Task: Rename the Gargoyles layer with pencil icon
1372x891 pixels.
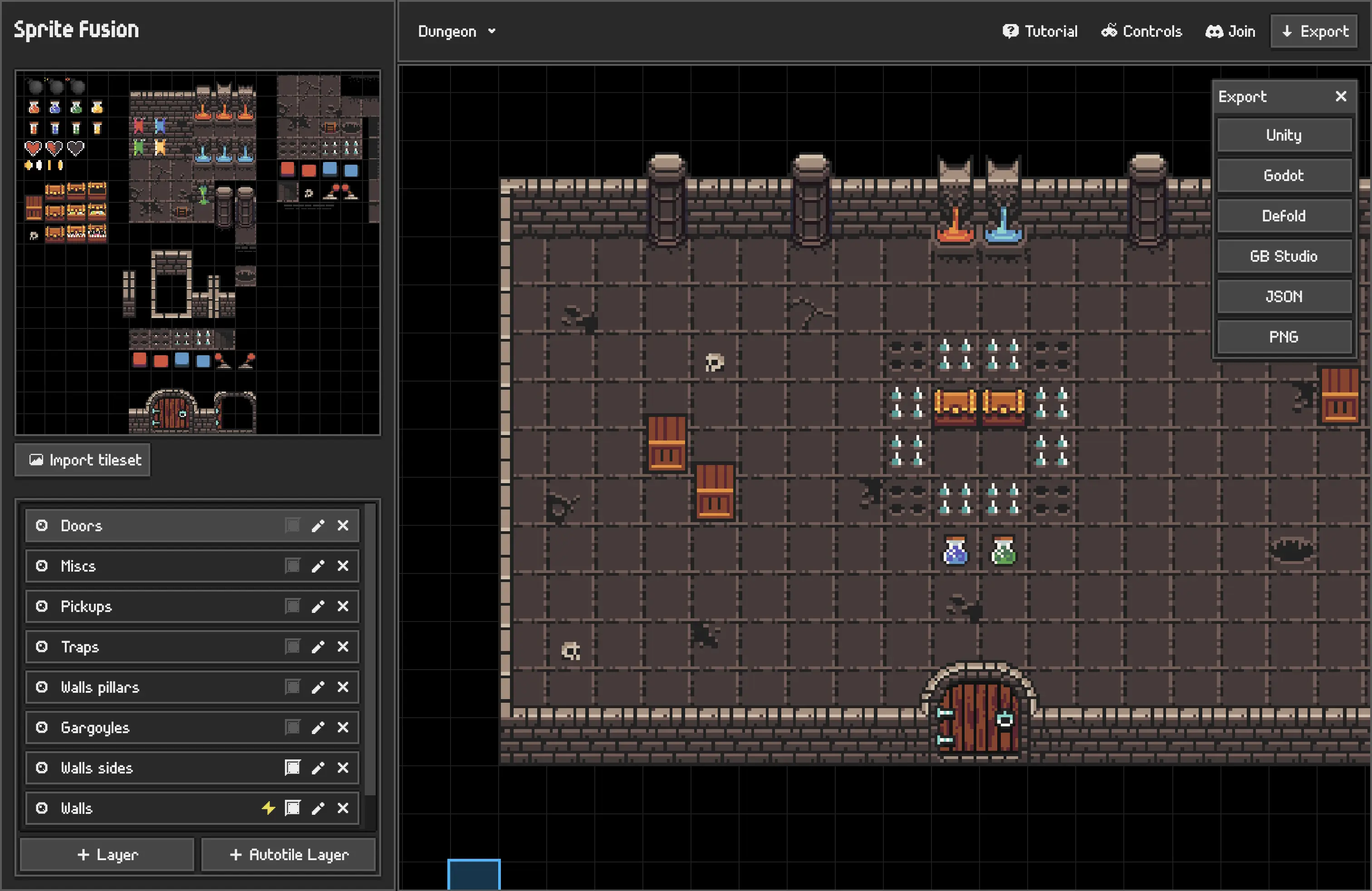Action: [x=318, y=727]
